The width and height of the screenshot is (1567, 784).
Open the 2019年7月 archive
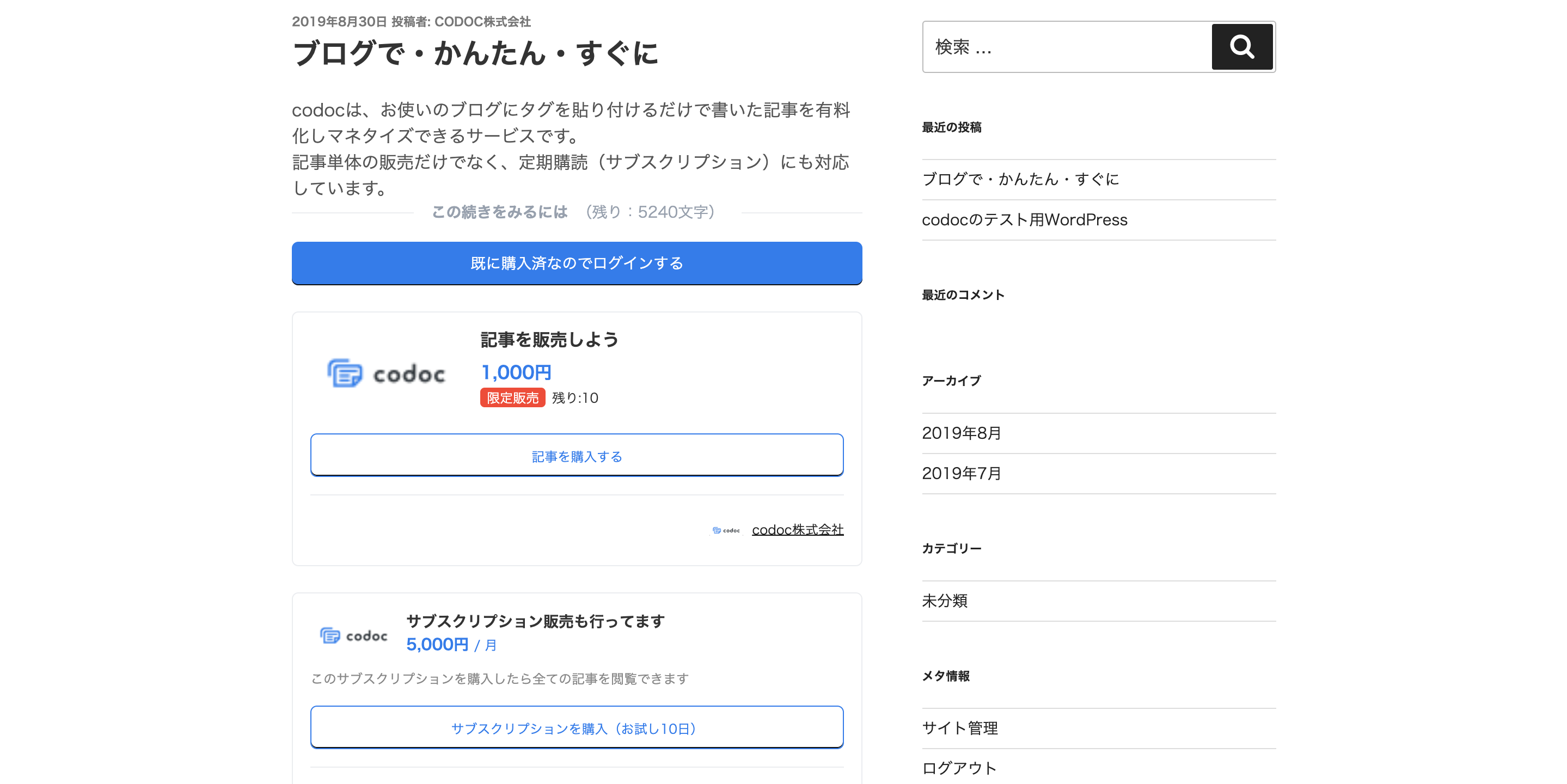click(x=961, y=473)
